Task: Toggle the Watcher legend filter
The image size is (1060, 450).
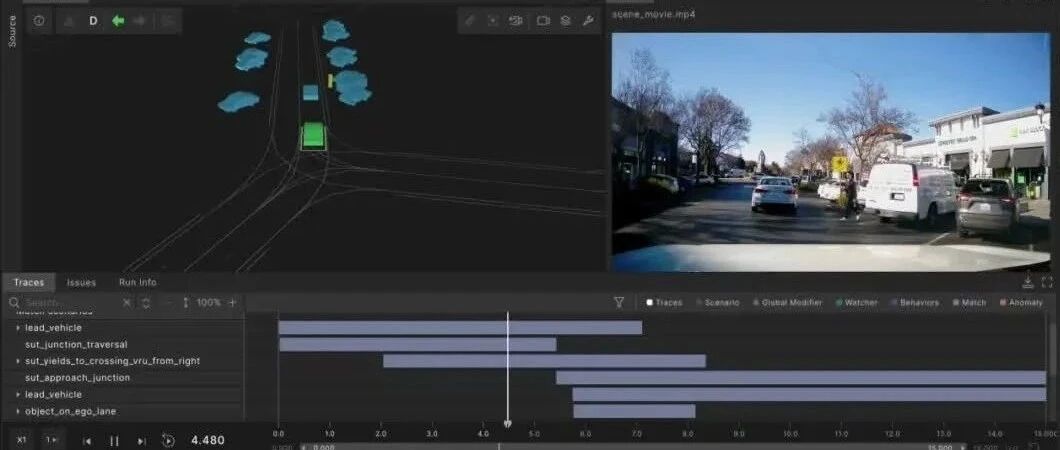Action: pyautogui.click(x=857, y=303)
